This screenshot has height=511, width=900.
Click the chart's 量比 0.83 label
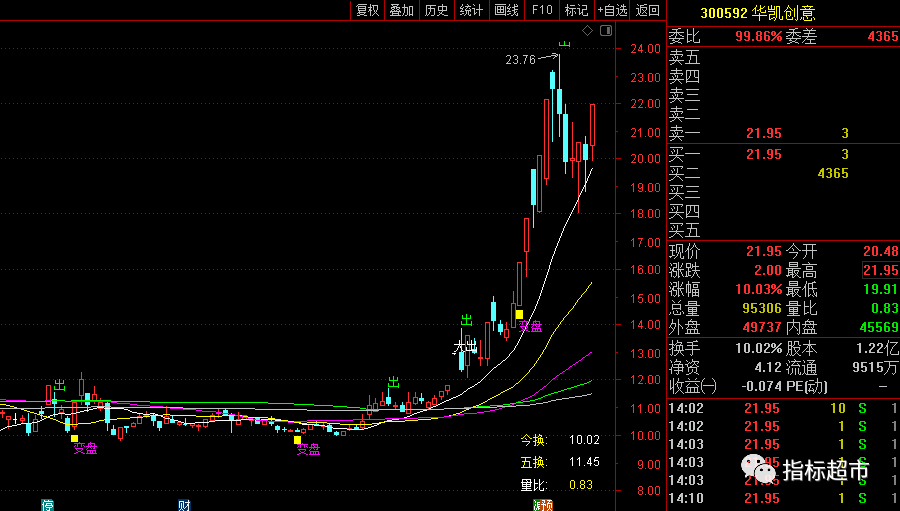[x=556, y=485]
